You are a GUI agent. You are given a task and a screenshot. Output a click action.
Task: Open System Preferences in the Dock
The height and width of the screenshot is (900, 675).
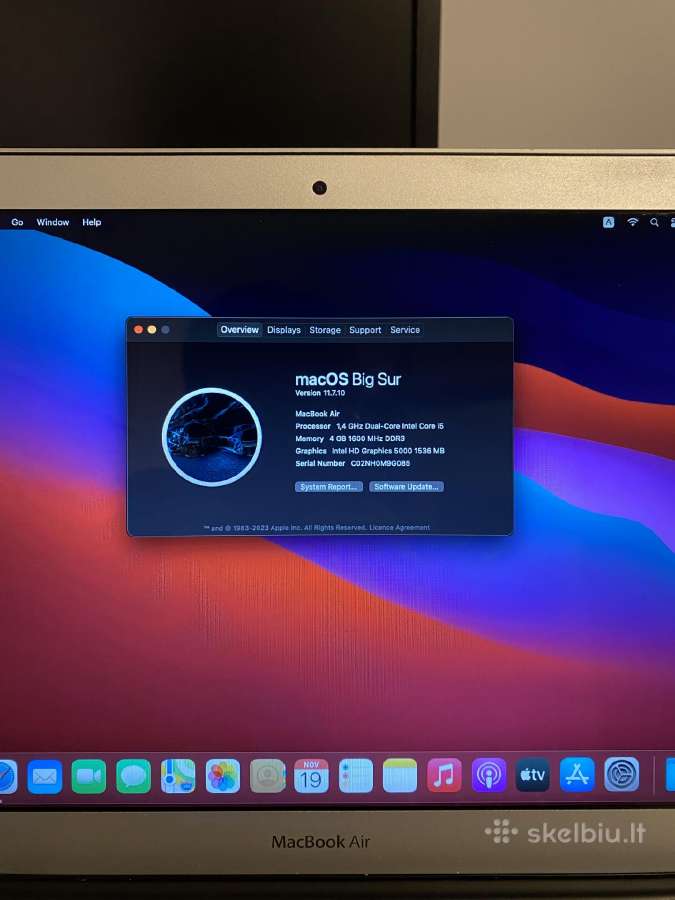pos(622,774)
